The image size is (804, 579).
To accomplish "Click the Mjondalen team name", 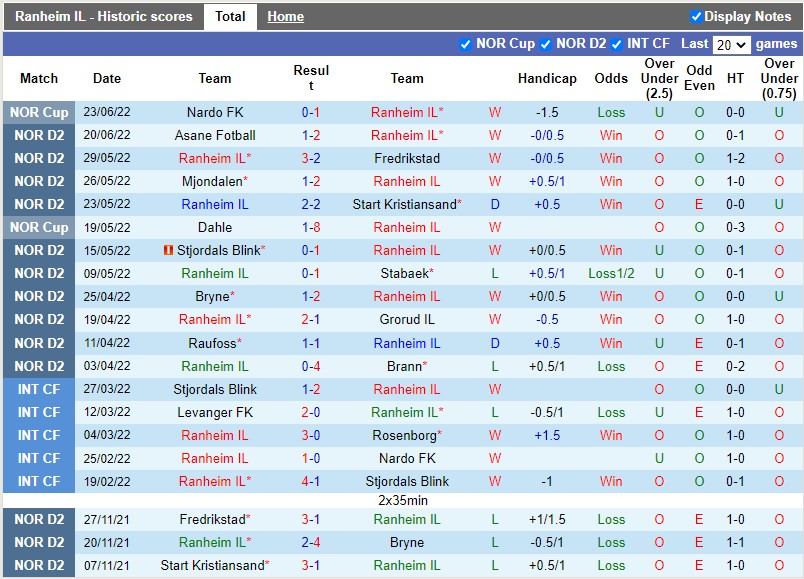I will [x=212, y=181].
